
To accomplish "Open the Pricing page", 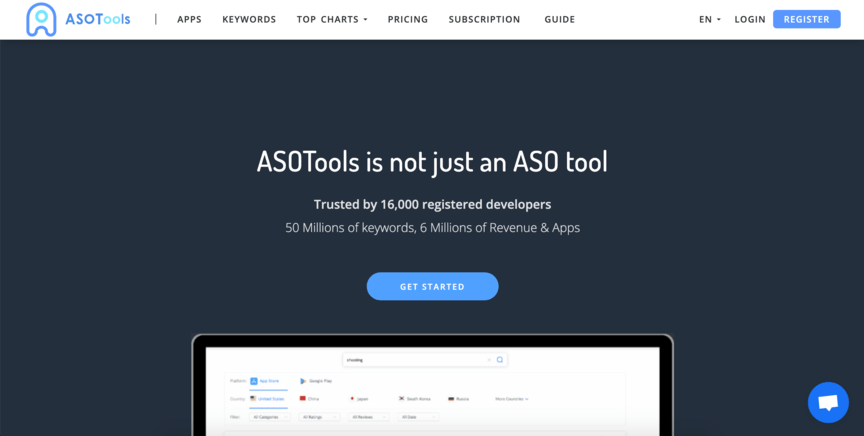I will click(x=408, y=19).
